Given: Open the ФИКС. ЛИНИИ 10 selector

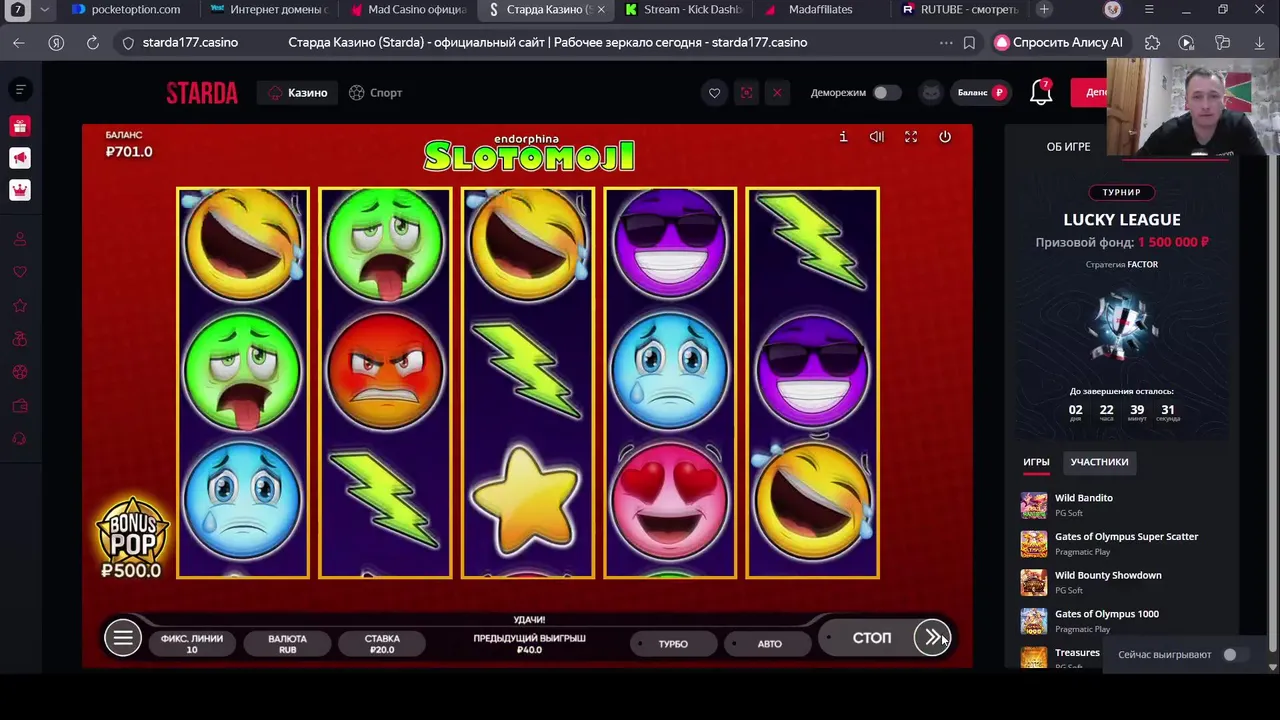Looking at the screenshot, I should 192,644.
